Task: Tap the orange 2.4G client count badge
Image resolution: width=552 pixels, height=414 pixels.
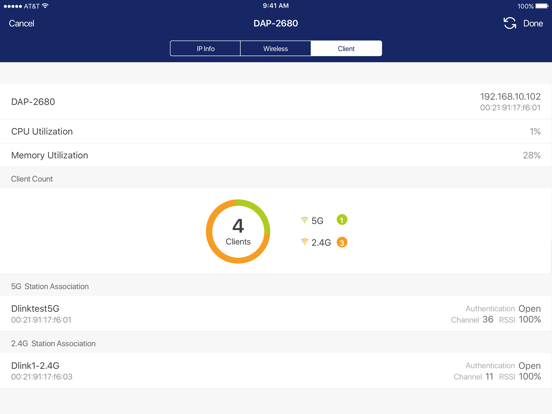Action: tap(342, 242)
